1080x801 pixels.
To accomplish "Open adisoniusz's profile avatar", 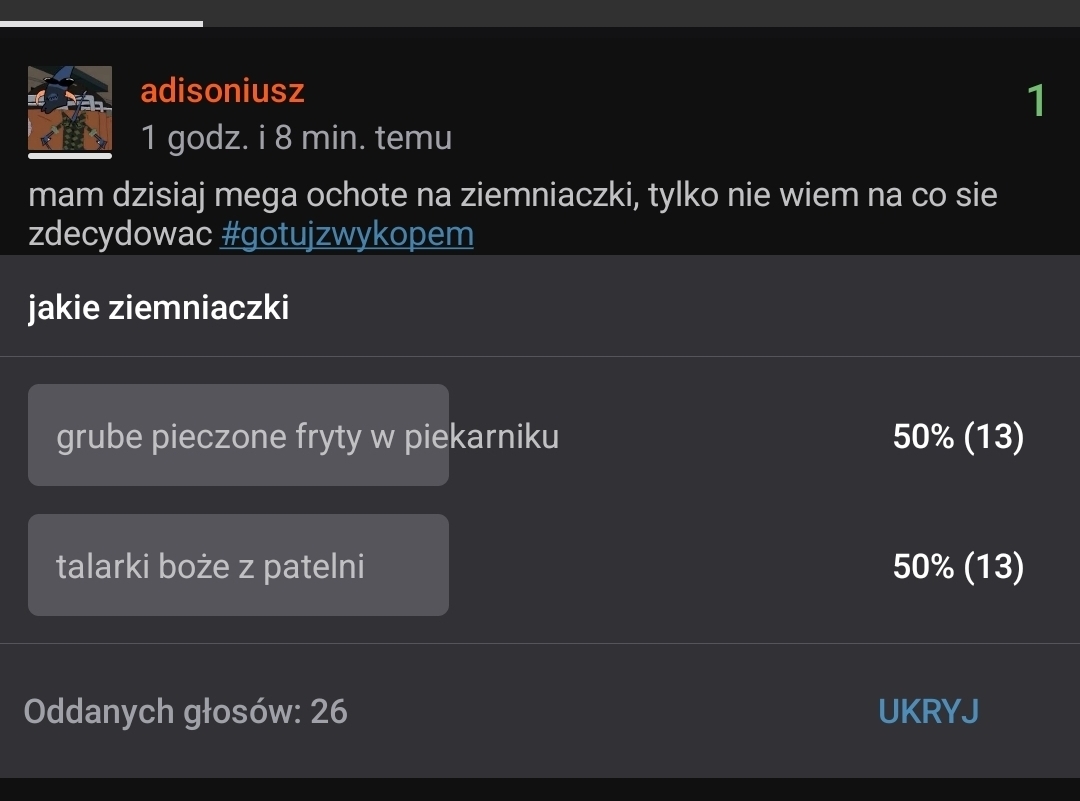I will 69,108.
